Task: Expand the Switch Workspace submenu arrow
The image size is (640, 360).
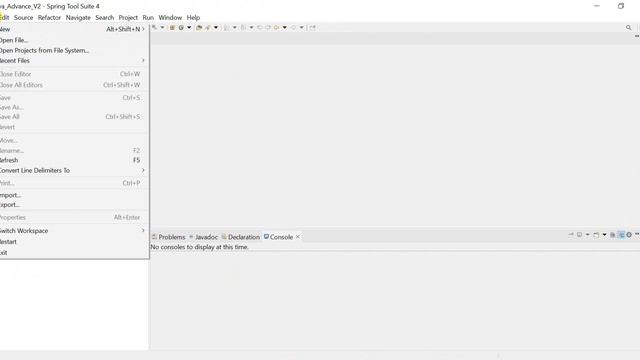Action: (x=143, y=231)
